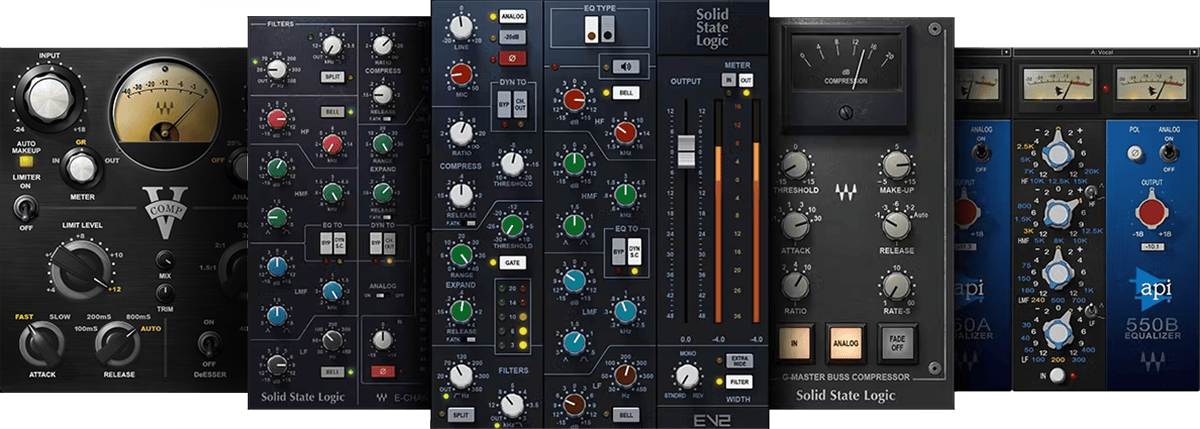This screenshot has width=1200, height=429.
Task: Click the WIDTH knob in EV2
Action: [x=686, y=375]
